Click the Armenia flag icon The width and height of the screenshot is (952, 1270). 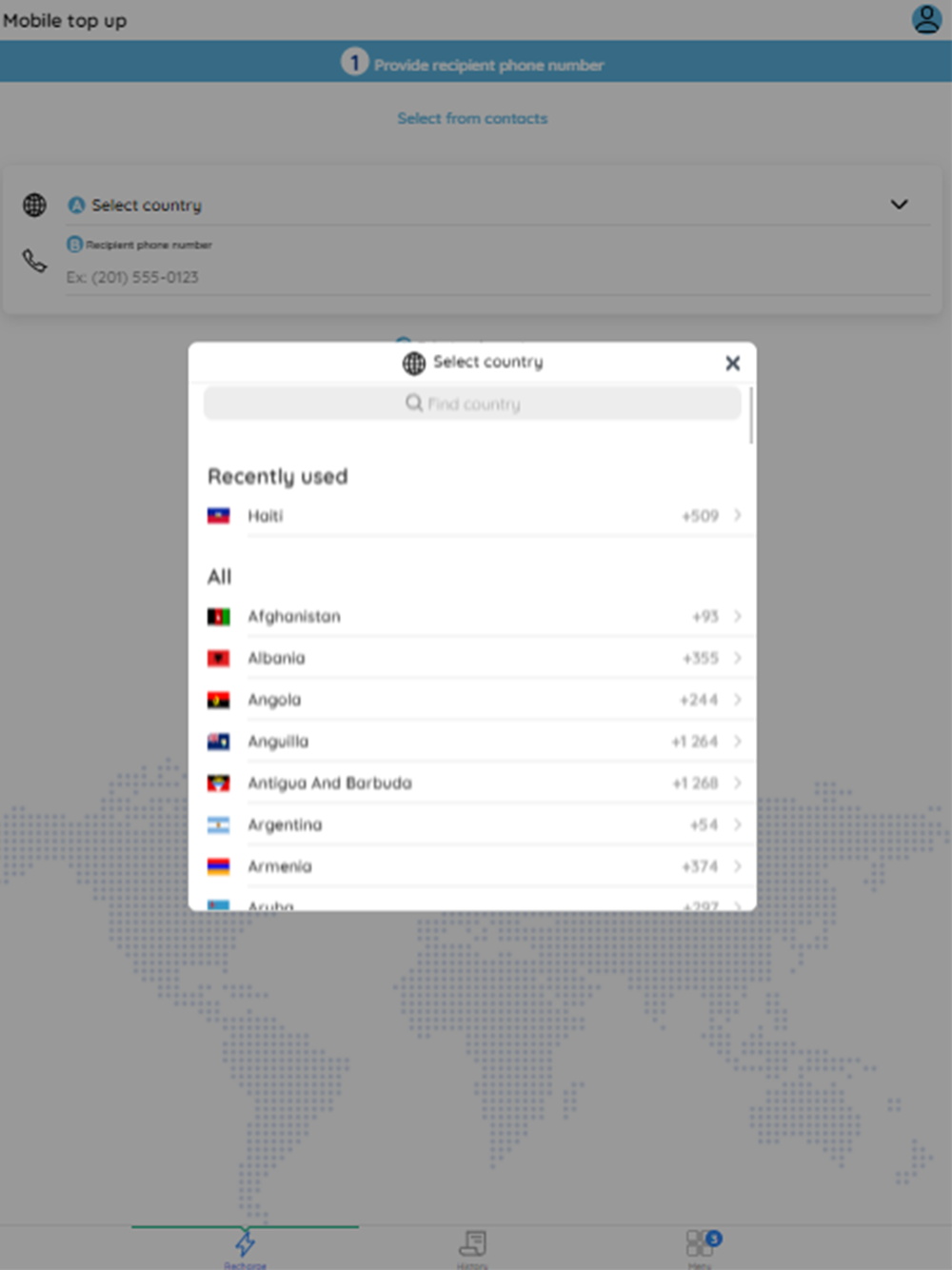point(219,866)
